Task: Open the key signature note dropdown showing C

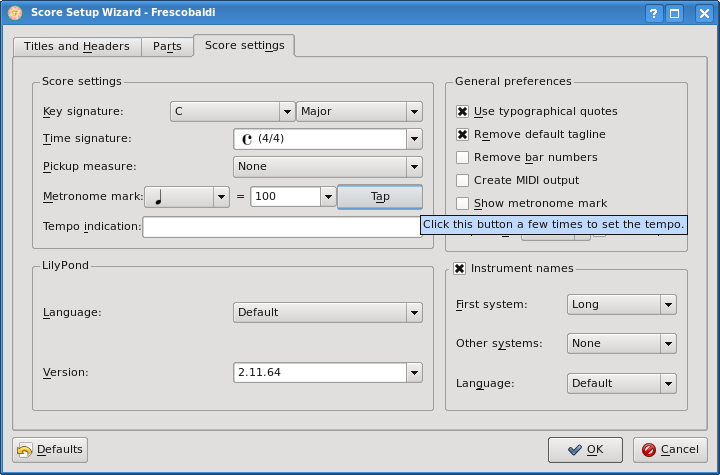Action: point(232,112)
